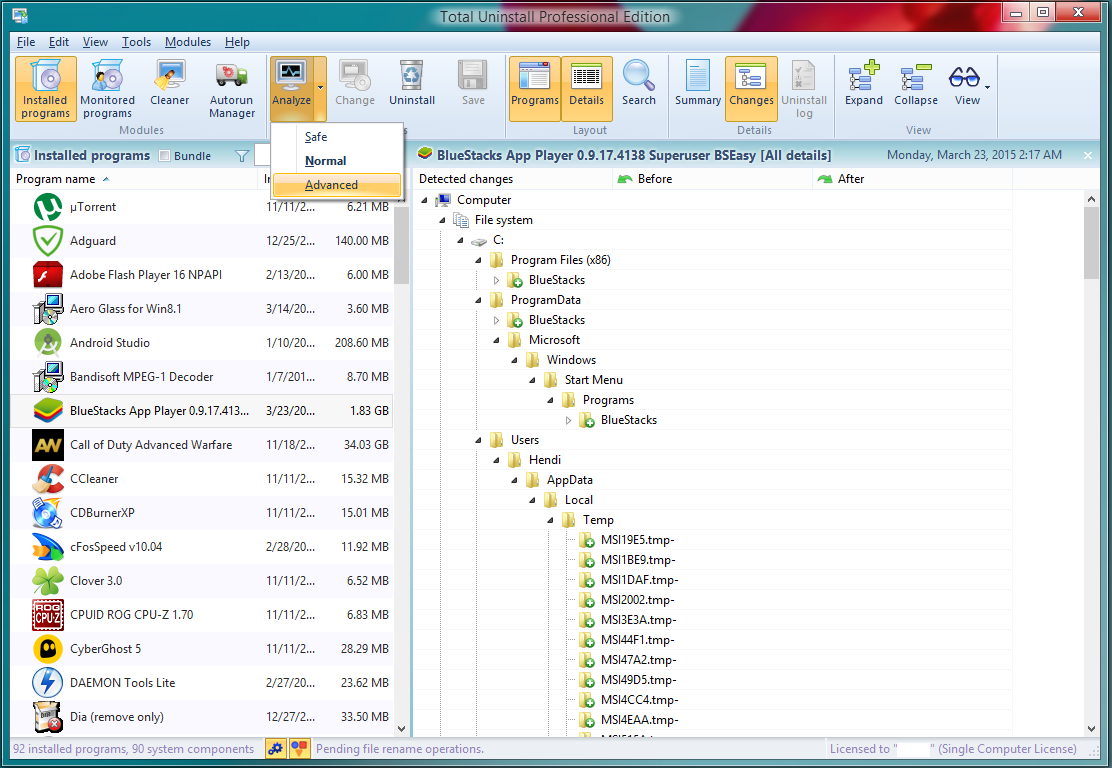Select Clover 3.0 entry
Image resolution: width=1112 pixels, height=768 pixels.
(202, 581)
